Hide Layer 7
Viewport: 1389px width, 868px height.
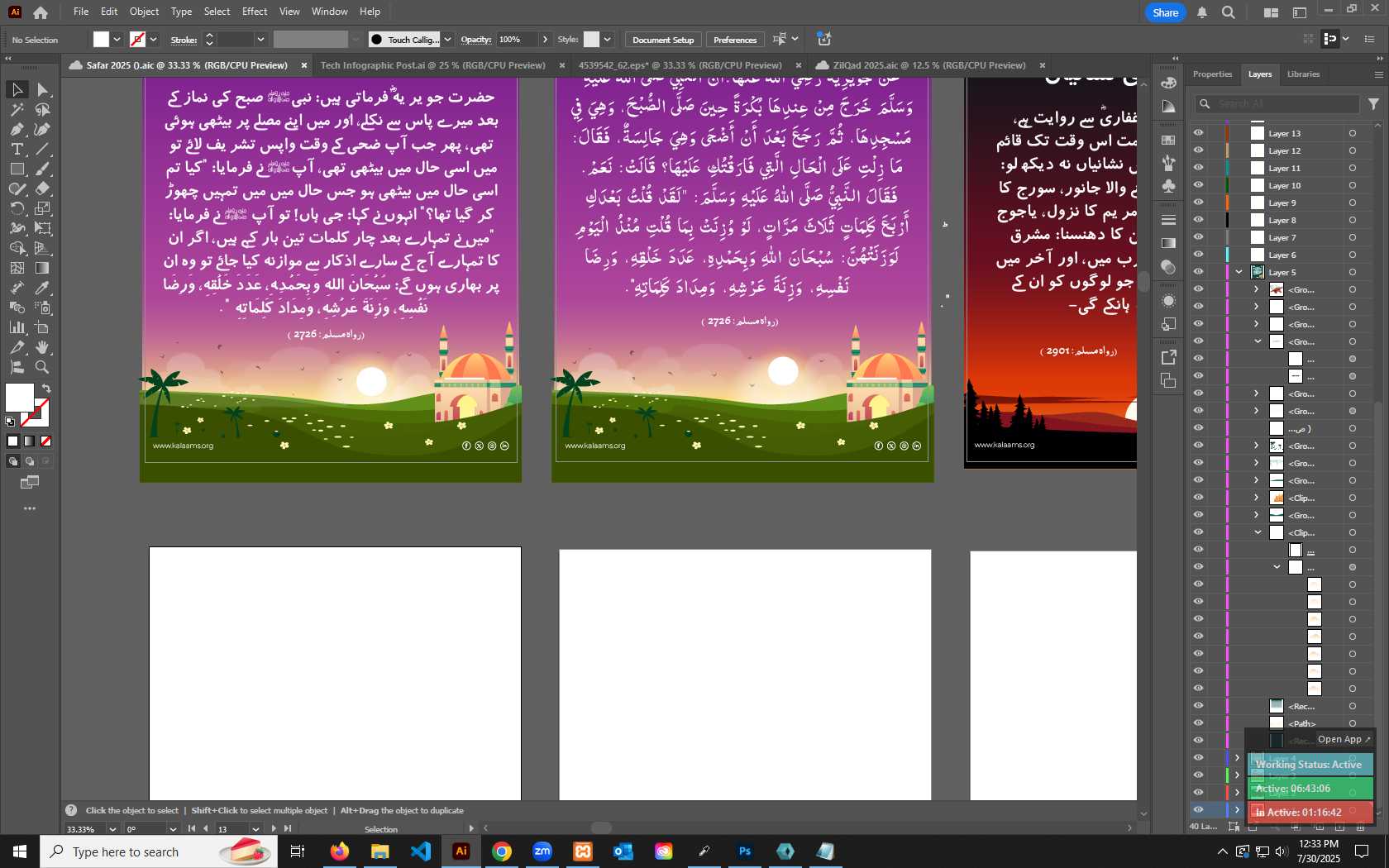pyautogui.click(x=1198, y=237)
